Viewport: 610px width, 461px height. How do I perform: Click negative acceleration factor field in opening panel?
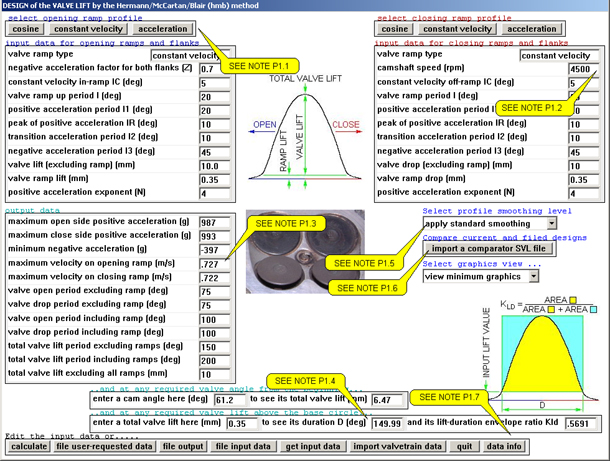[x=214, y=69]
